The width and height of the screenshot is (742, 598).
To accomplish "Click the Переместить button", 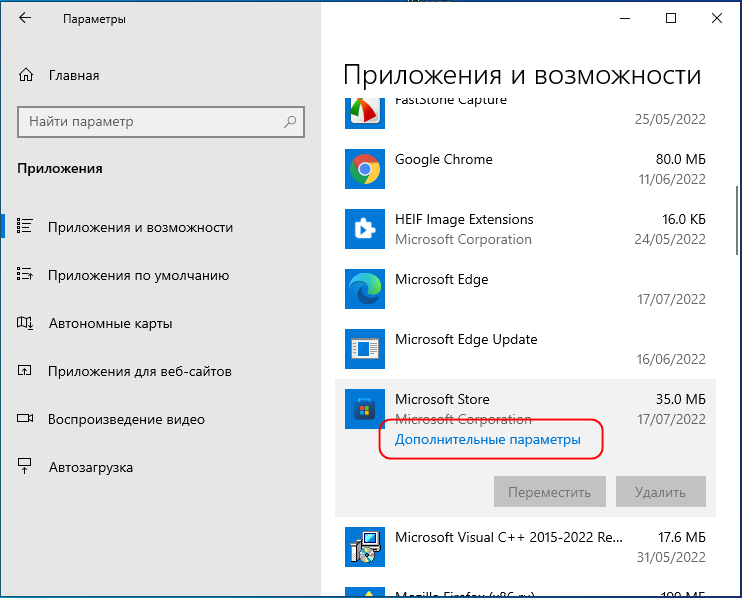I will coord(549,492).
